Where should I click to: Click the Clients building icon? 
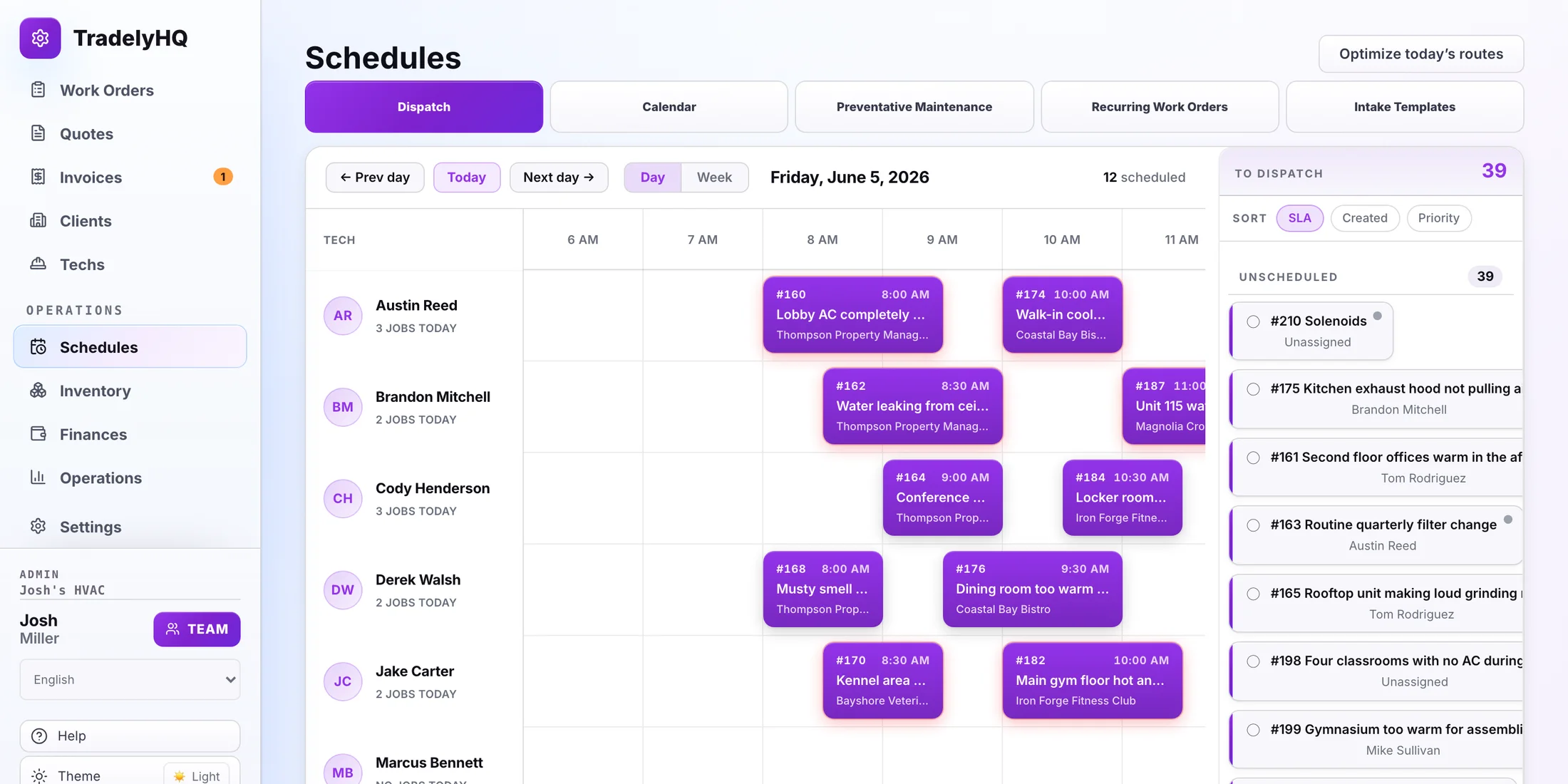pyautogui.click(x=38, y=220)
